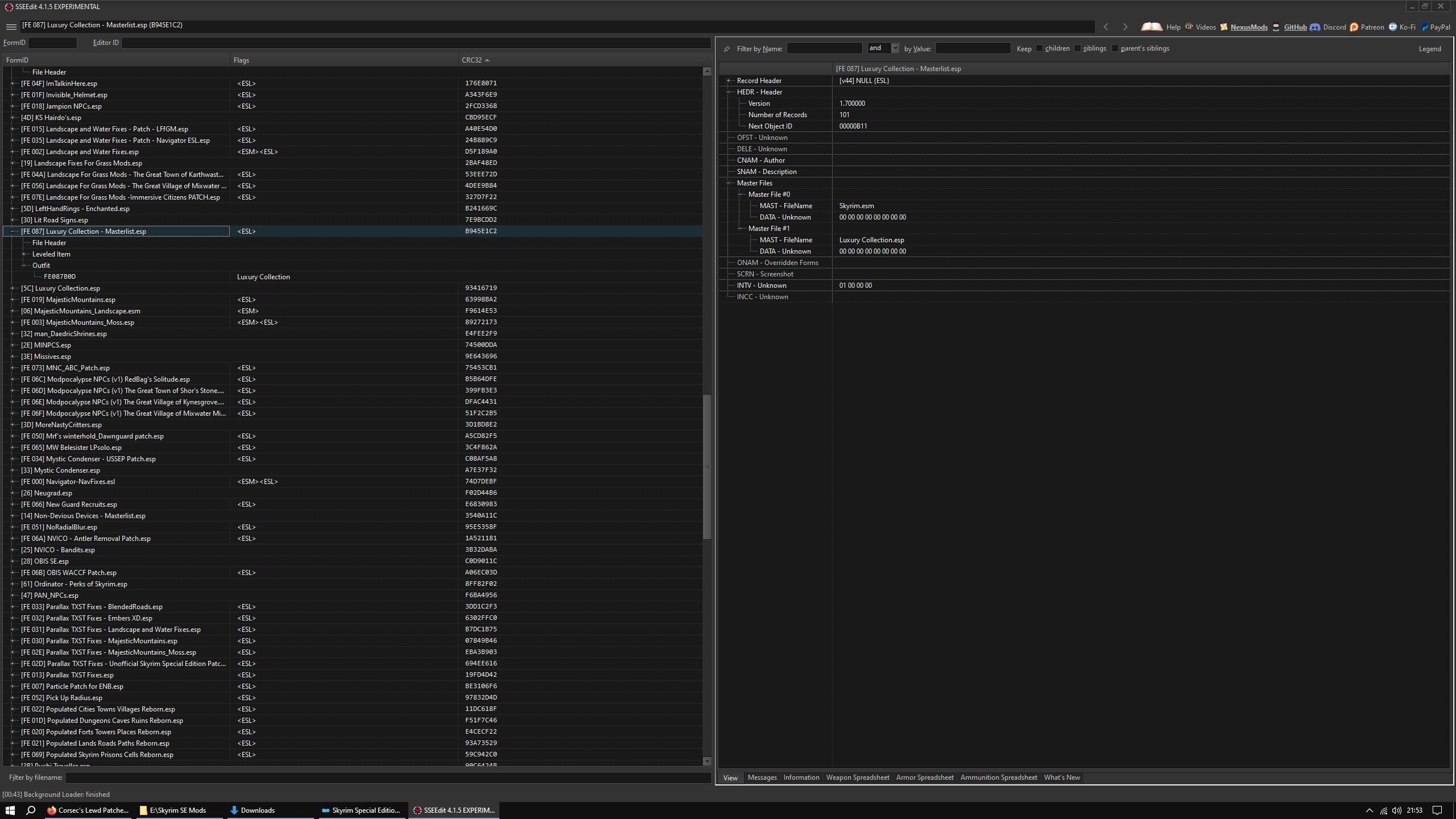Tick the parent's siblings checkbox
The image size is (1456, 819).
(1115, 48)
